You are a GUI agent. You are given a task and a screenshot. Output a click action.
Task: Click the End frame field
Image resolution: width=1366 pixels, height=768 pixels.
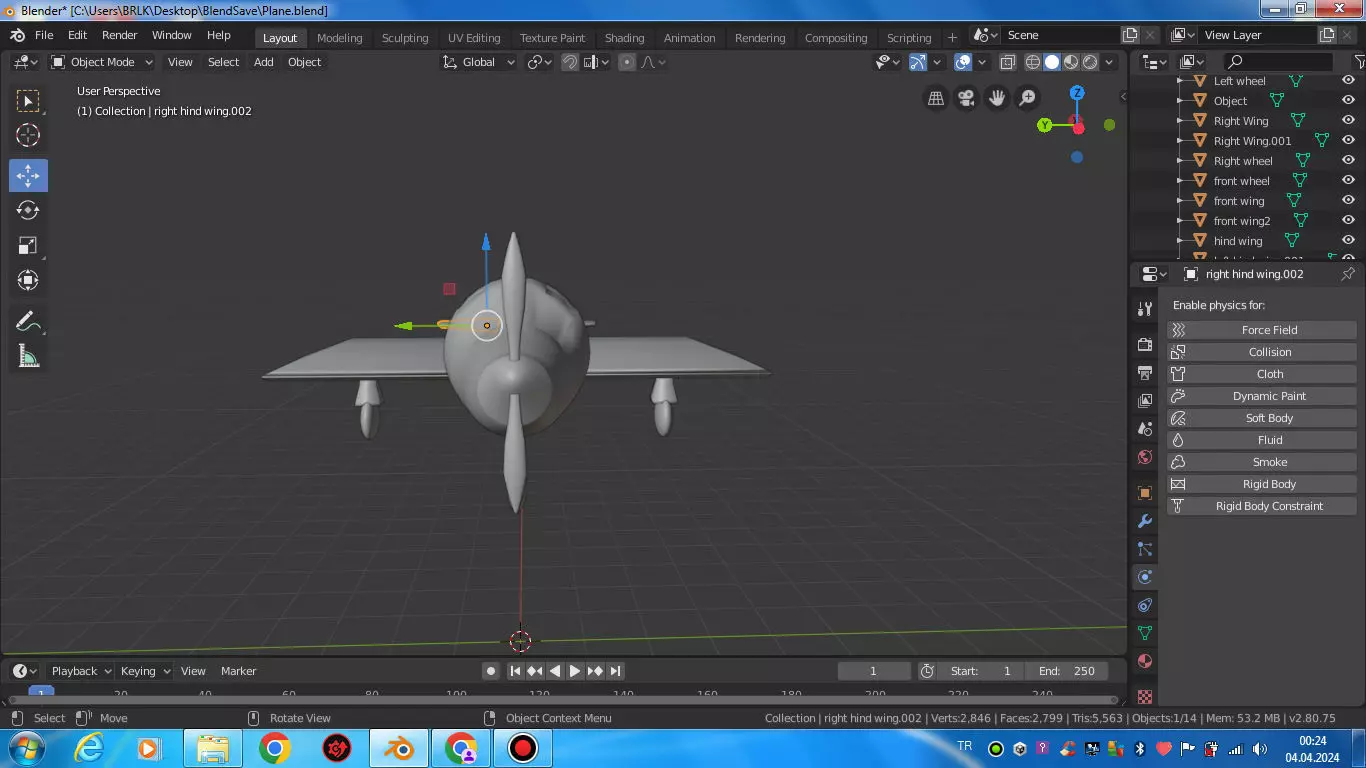pyautogui.click(x=1067, y=671)
